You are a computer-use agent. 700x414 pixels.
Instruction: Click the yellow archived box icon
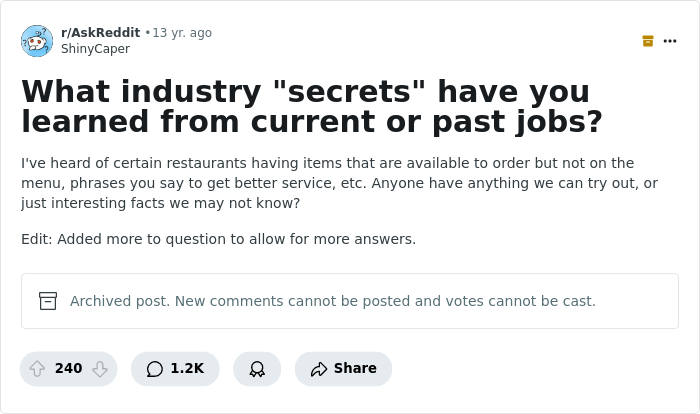(648, 41)
